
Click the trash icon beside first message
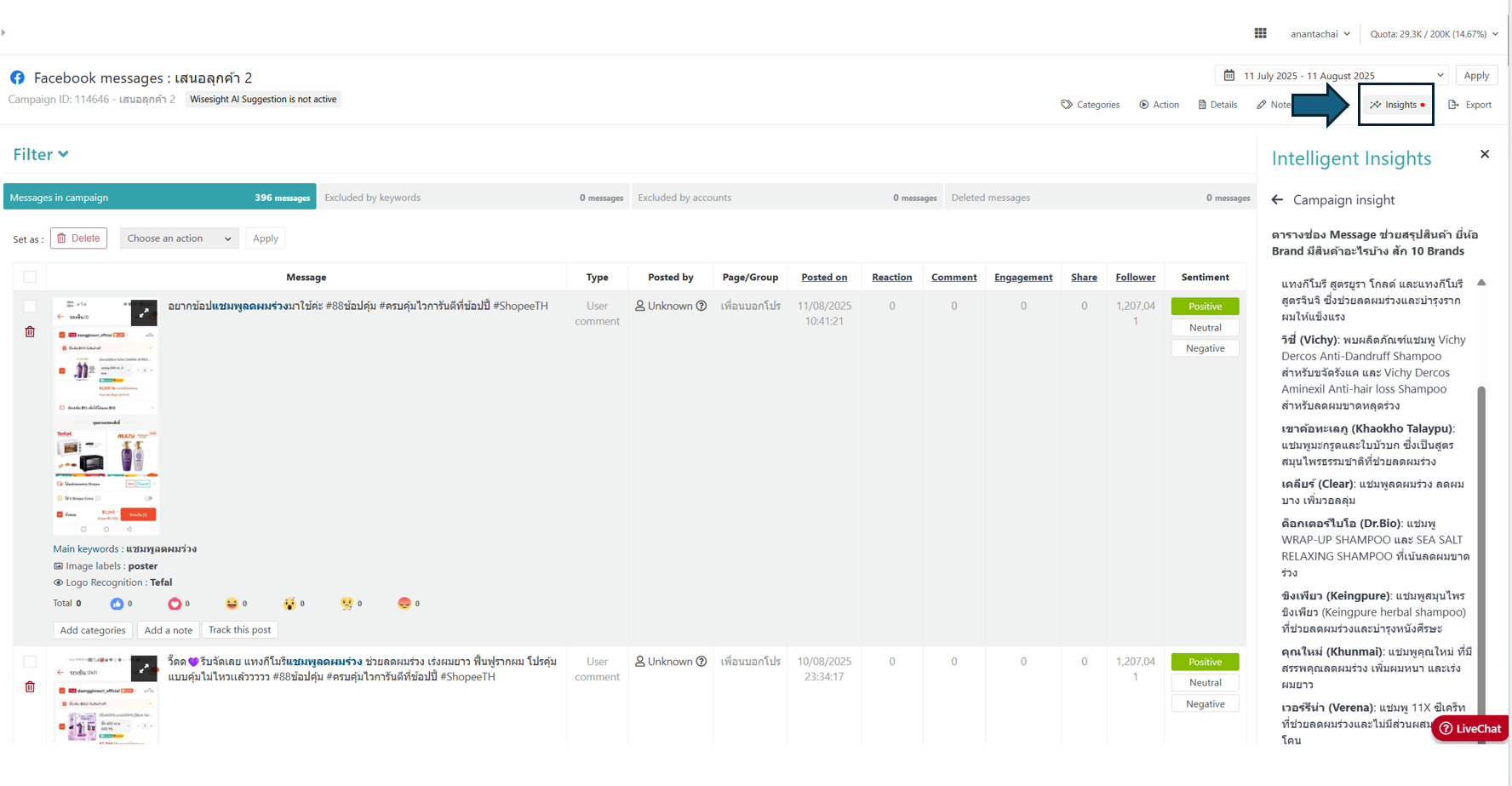[30, 332]
